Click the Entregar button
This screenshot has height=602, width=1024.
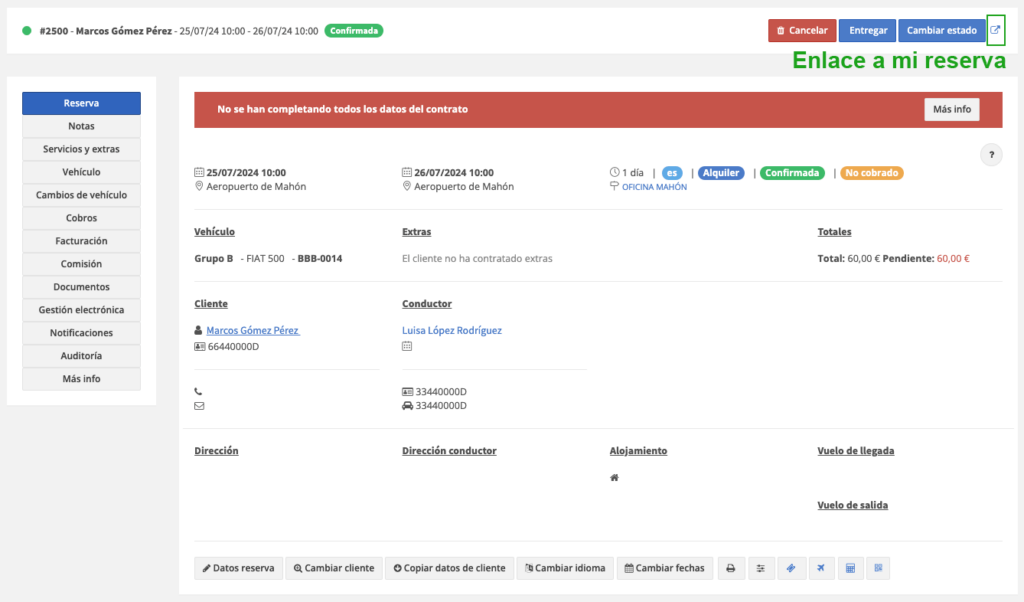[868, 31]
